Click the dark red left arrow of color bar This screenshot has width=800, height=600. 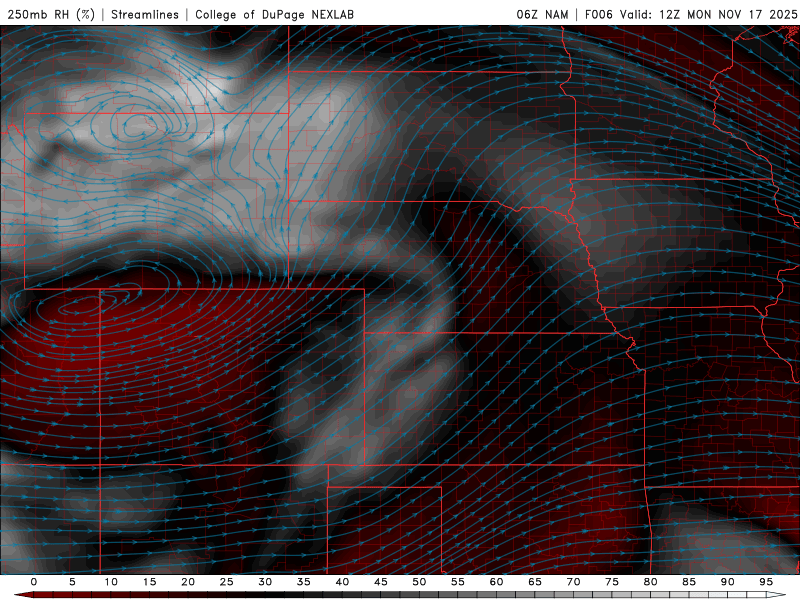tap(23, 595)
